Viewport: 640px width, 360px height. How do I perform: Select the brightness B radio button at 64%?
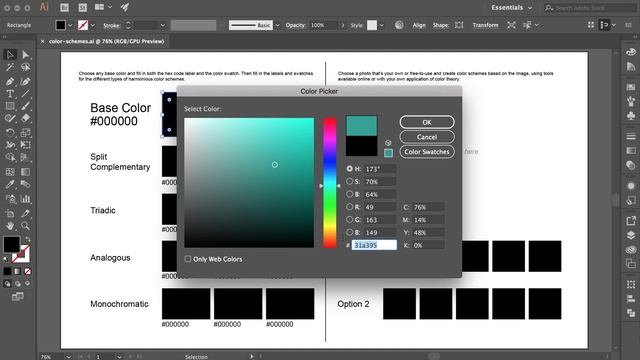tap(349, 194)
